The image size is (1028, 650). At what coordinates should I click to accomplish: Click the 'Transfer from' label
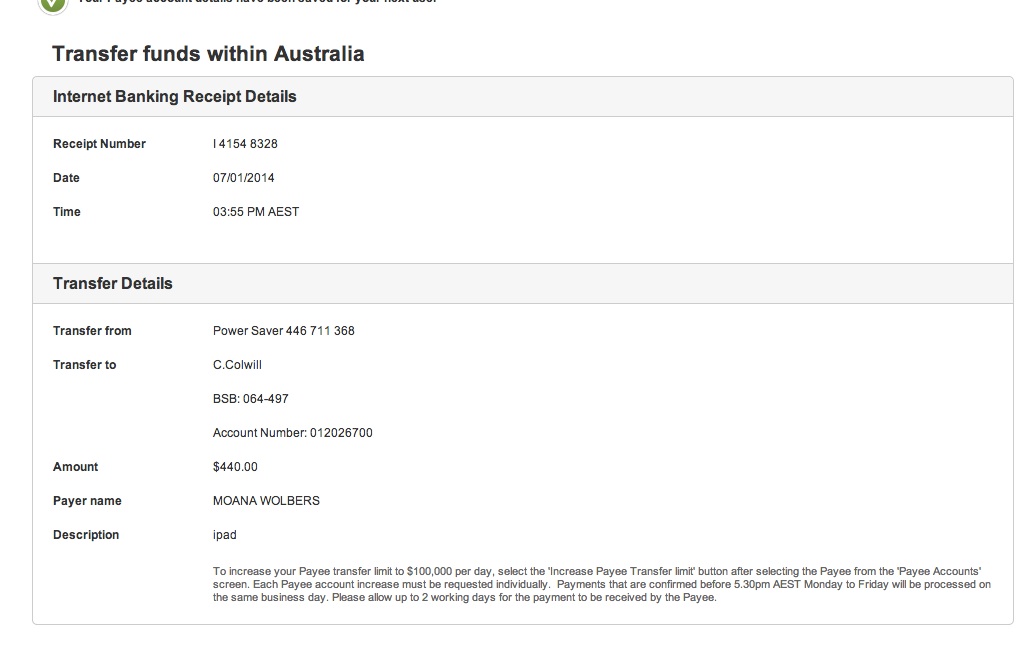pyautogui.click(x=92, y=331)
